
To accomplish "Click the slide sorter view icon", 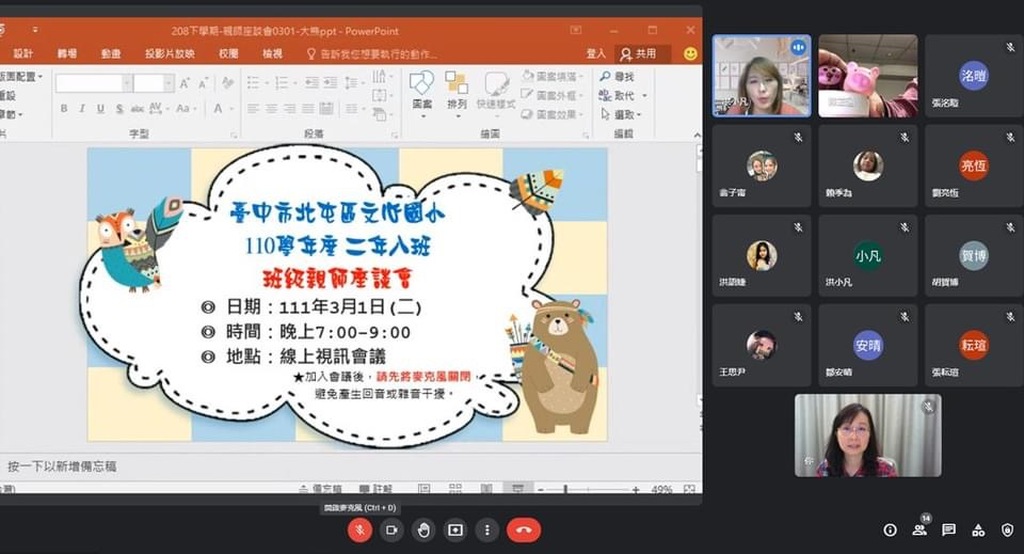I will click(x=455, y=489).
